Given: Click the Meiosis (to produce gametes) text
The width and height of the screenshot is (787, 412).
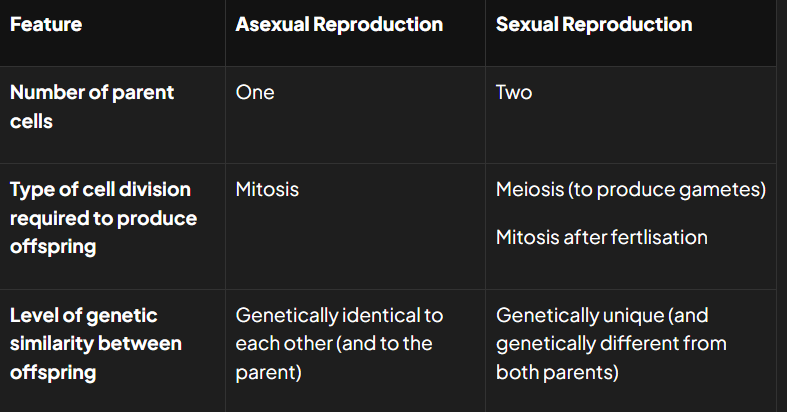Looking at the screenshot, I should (x=631, y=190).
